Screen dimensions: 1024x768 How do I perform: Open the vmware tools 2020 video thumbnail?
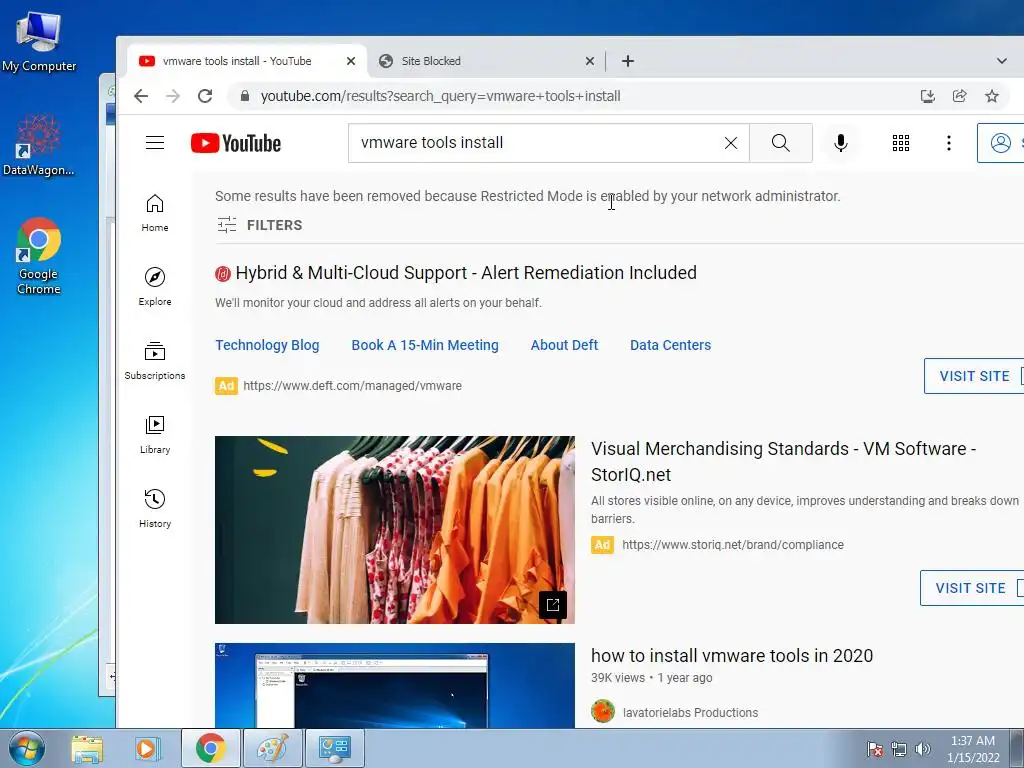click(394, 686)
